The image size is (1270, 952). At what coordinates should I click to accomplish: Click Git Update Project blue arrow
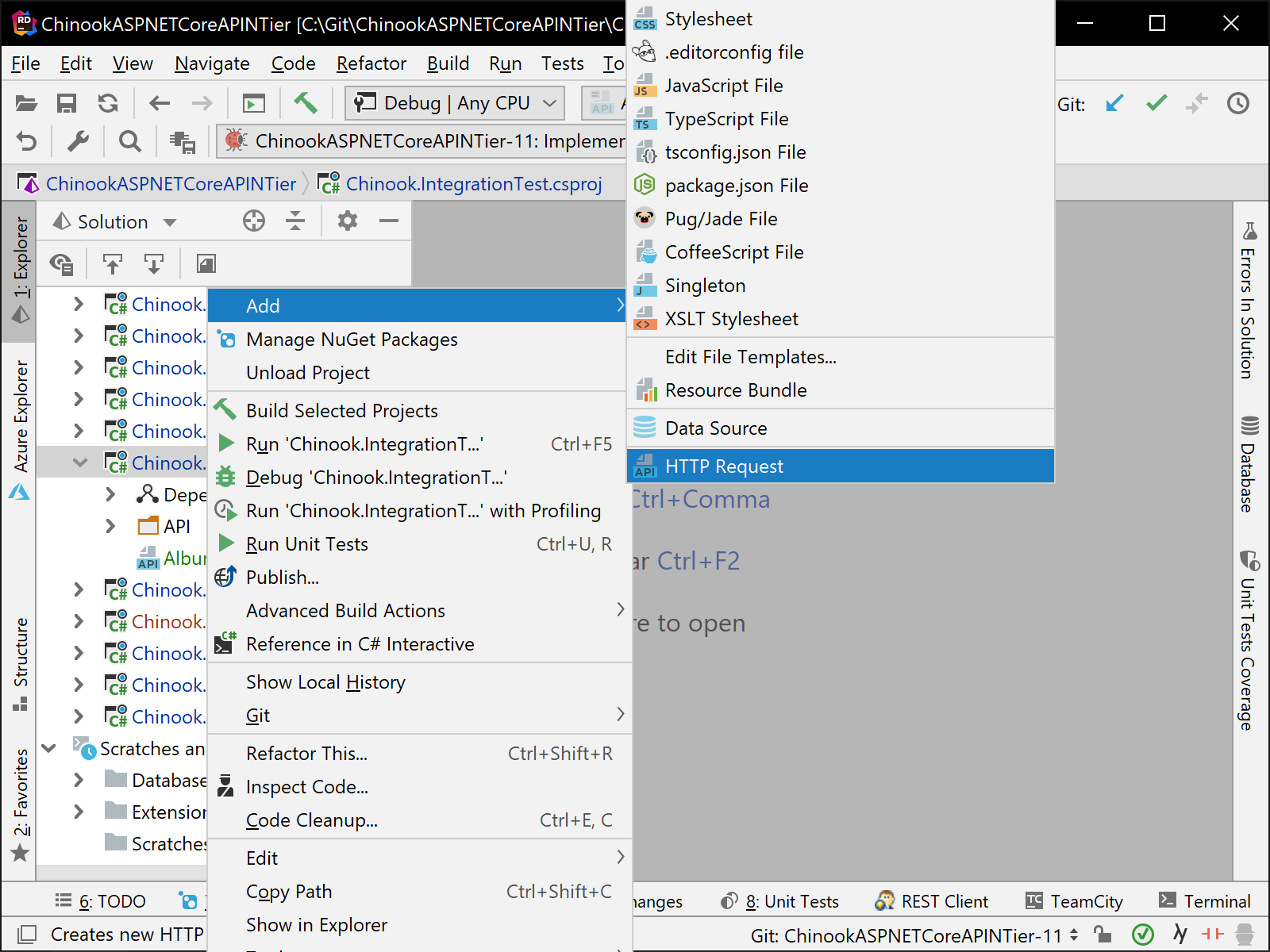pos(1115,103)
